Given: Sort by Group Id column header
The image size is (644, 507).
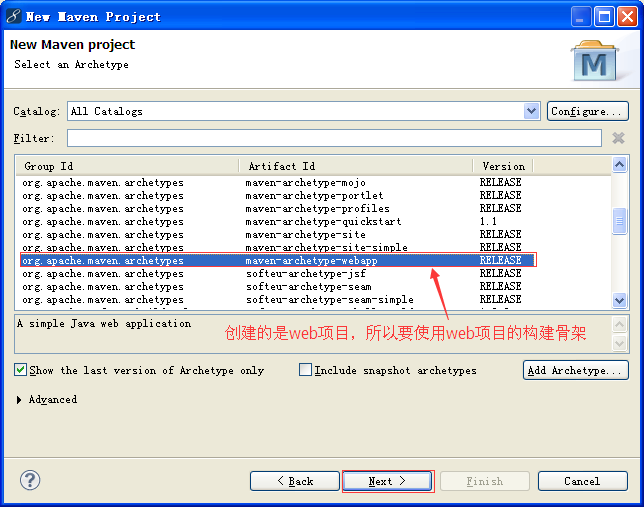Looking at the screenshot, I should (127, 166).
